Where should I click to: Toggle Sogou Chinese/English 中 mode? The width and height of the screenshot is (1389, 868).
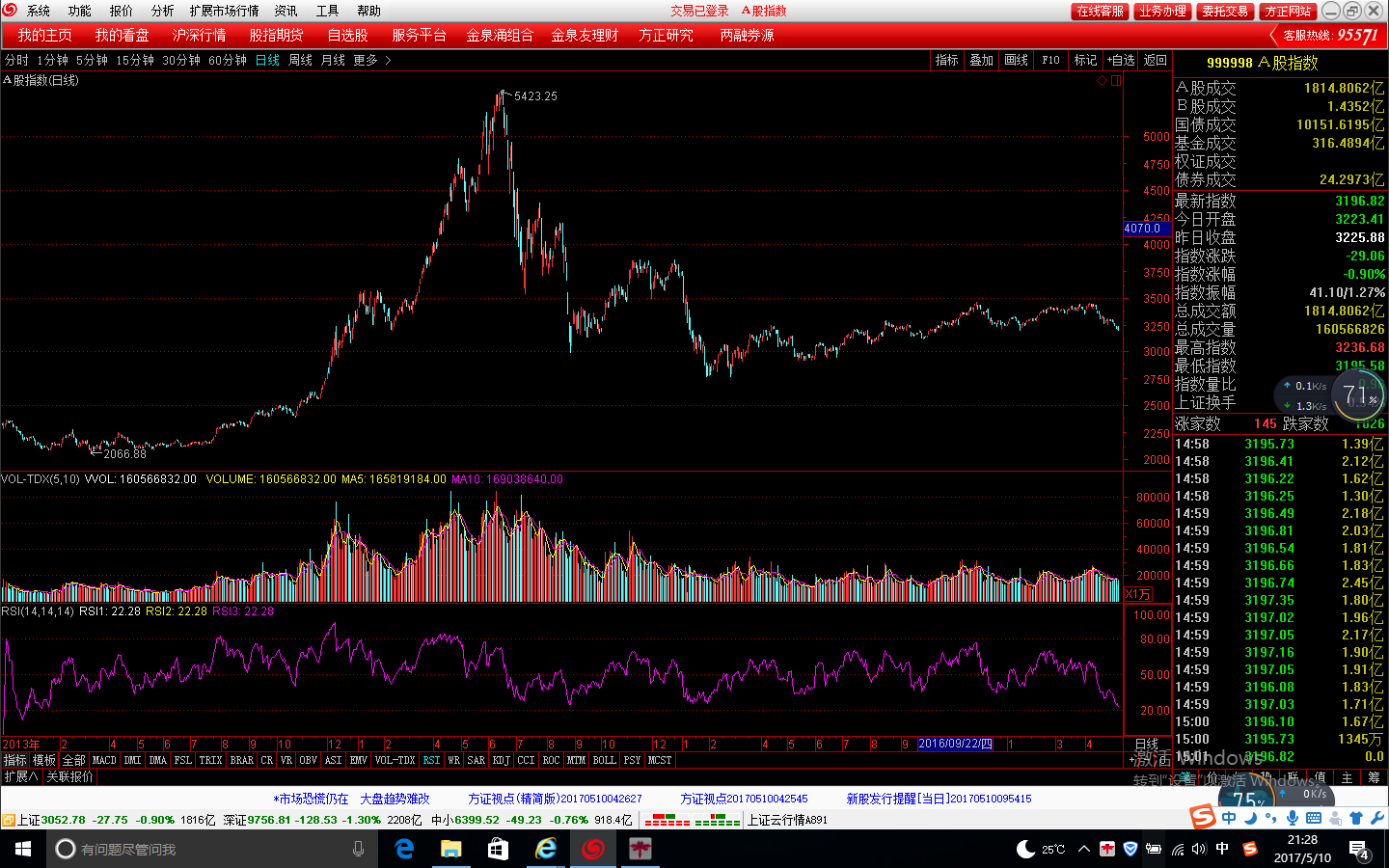(1229, 818)
